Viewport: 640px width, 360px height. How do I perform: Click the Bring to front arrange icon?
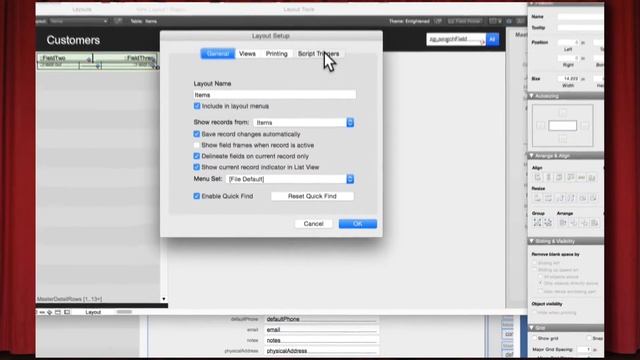tap(563, 222)
